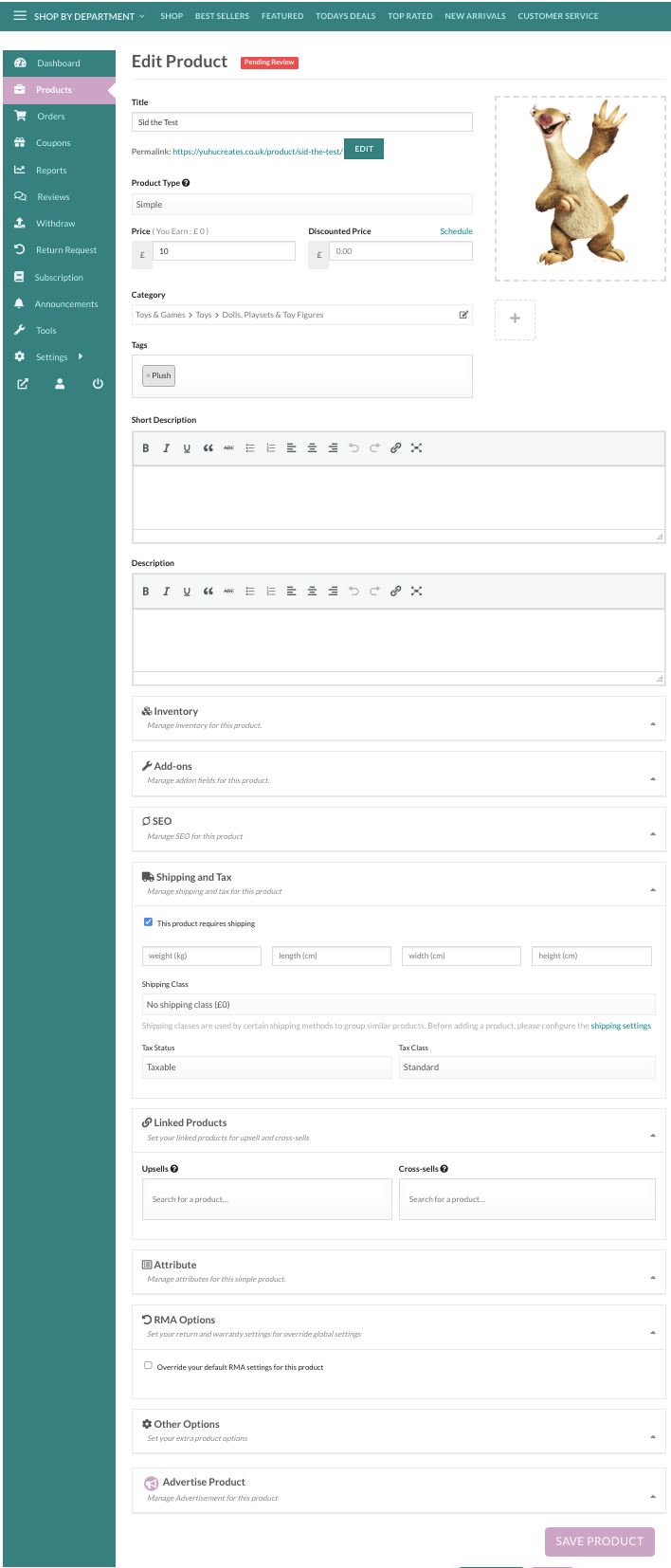
Task: Click the weight (kg) input field
Action: click(202, 956)
